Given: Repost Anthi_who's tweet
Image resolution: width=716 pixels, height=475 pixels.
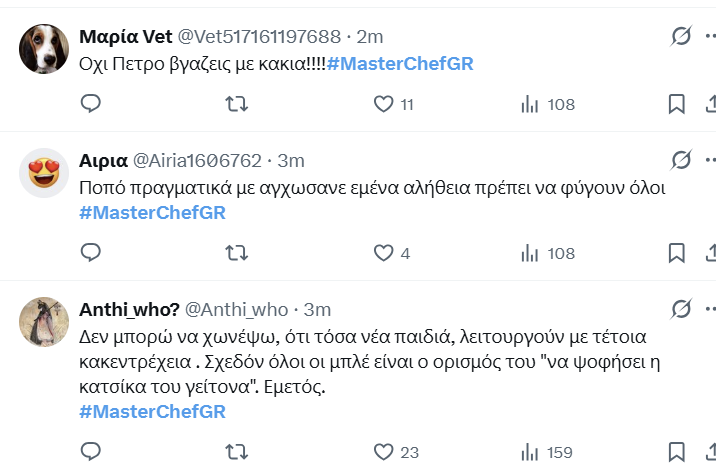Looking at the screenshot, I should (x=237, y=453).
